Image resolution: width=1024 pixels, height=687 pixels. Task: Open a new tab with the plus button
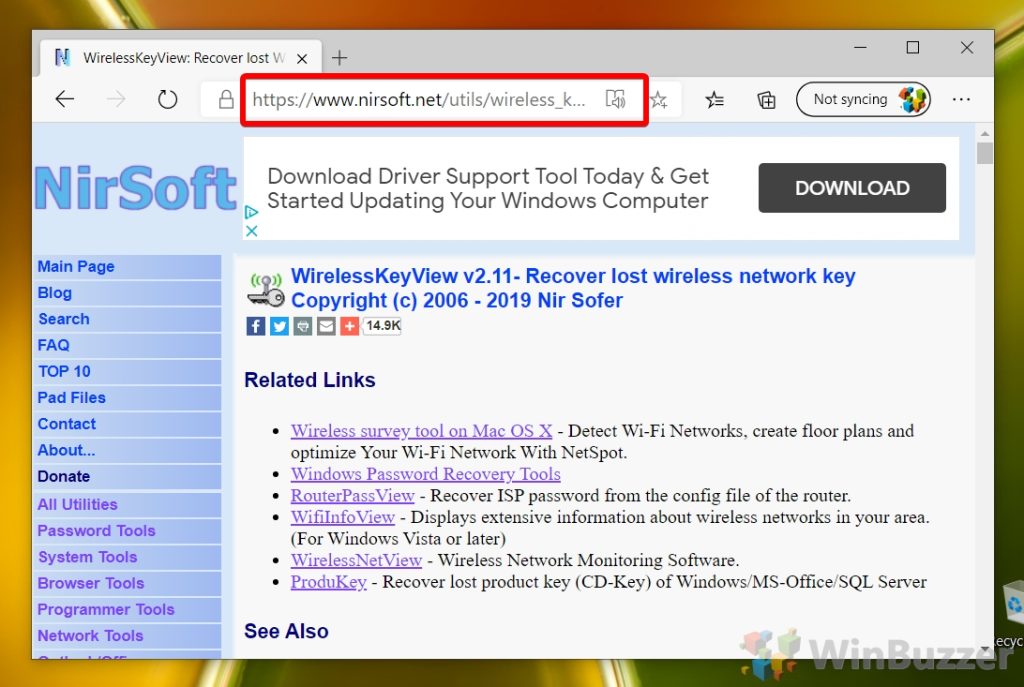pos(340,58)
